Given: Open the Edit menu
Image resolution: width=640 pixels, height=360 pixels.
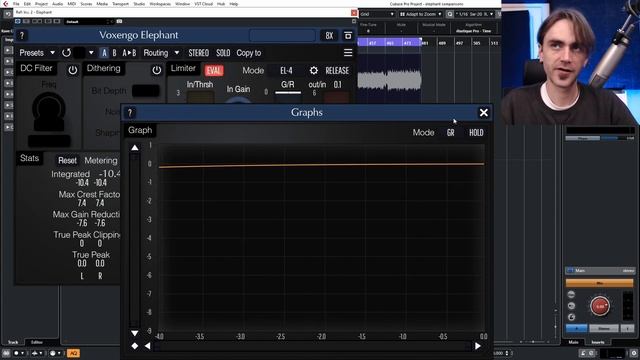Looking at the screenshot, I should [27, 4].
